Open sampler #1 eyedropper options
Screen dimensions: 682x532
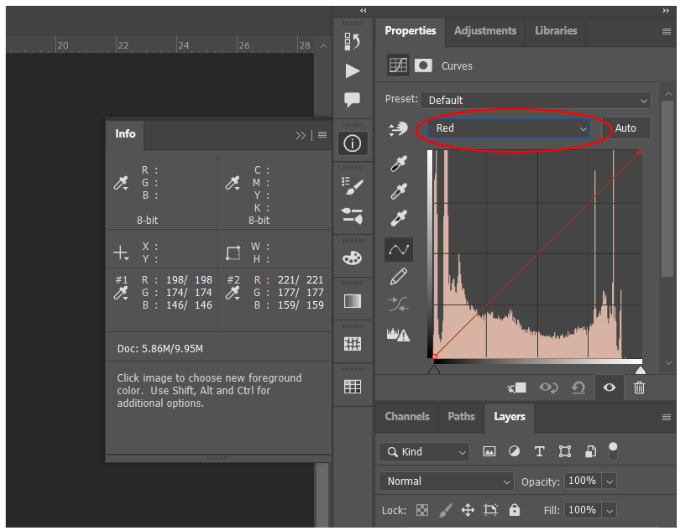[x=121, y=293]
